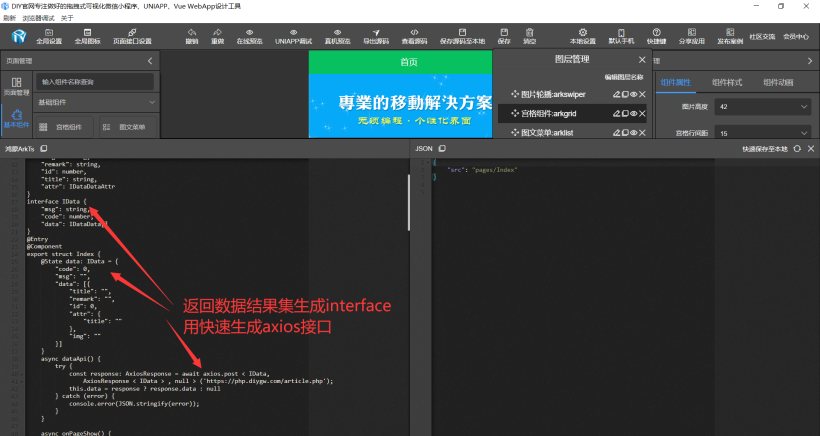Open 全局设置 global settings
The width and height of the screenshot is (820, 436).
click(x=49, y=35)
